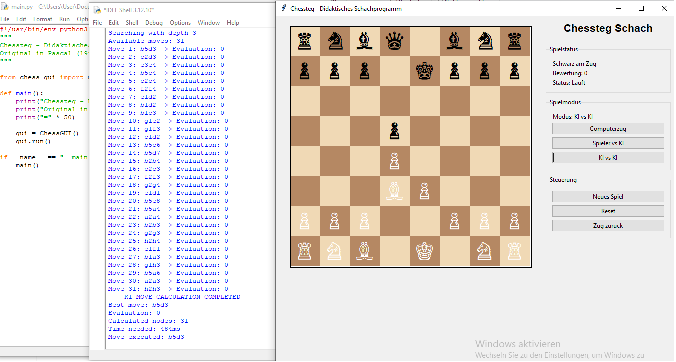The image size is (676, 362).
Task: Click 'Searching with depth' line in shell
Action: pos(153,33)
